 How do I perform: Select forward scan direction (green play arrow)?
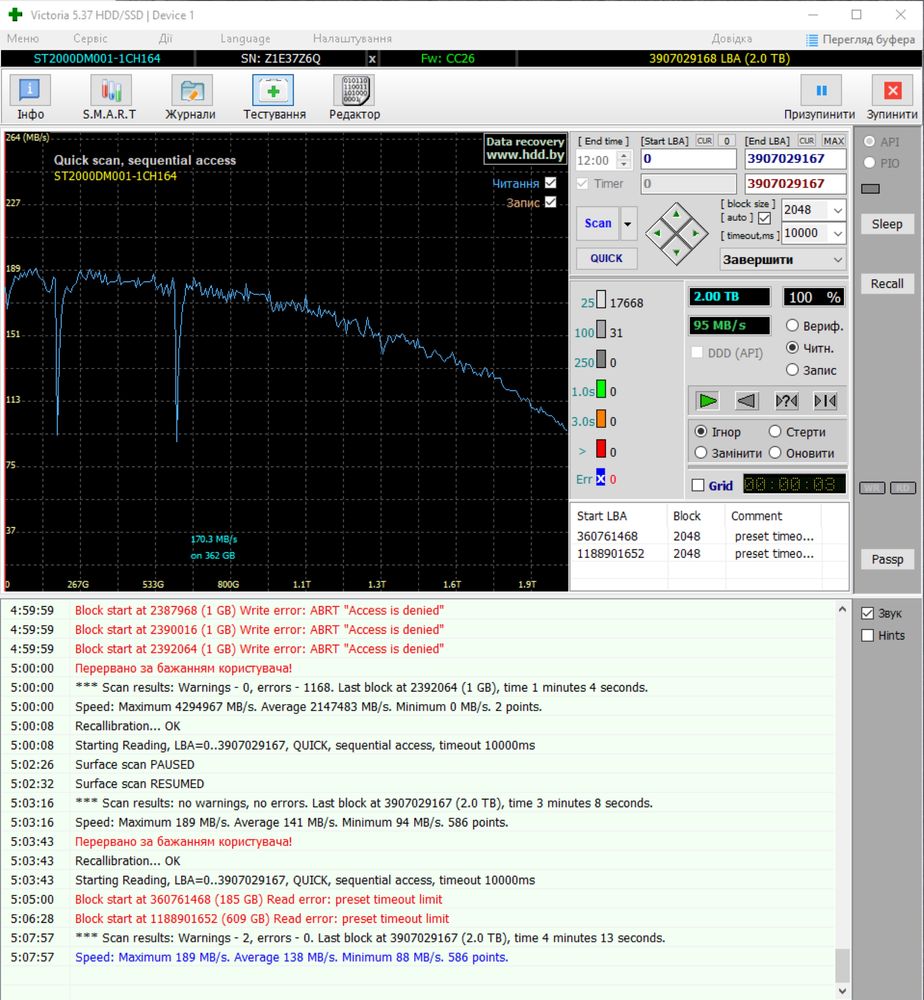coord(708,401)
